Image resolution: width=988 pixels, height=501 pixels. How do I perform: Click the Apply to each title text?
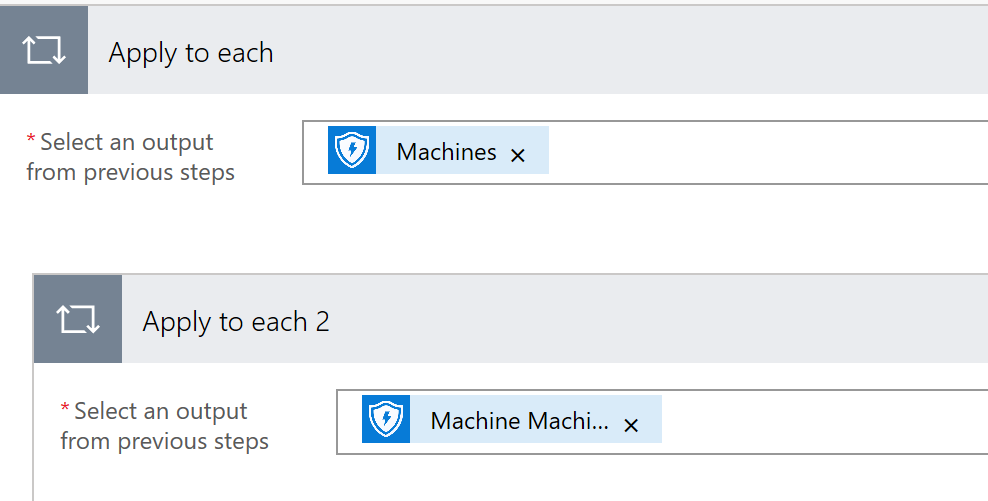click(191, 53)
